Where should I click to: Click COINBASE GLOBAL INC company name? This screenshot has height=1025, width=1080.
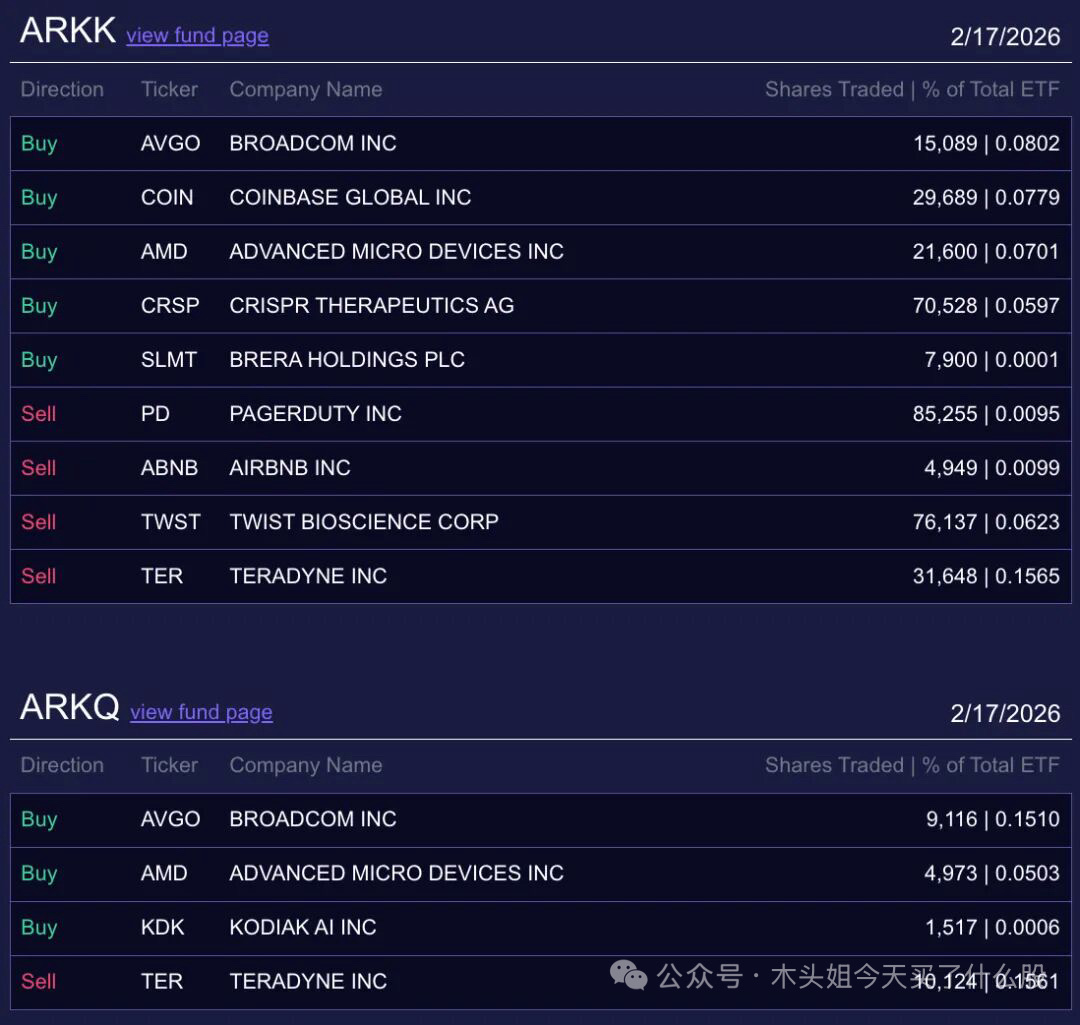click(x=350, y=197)
